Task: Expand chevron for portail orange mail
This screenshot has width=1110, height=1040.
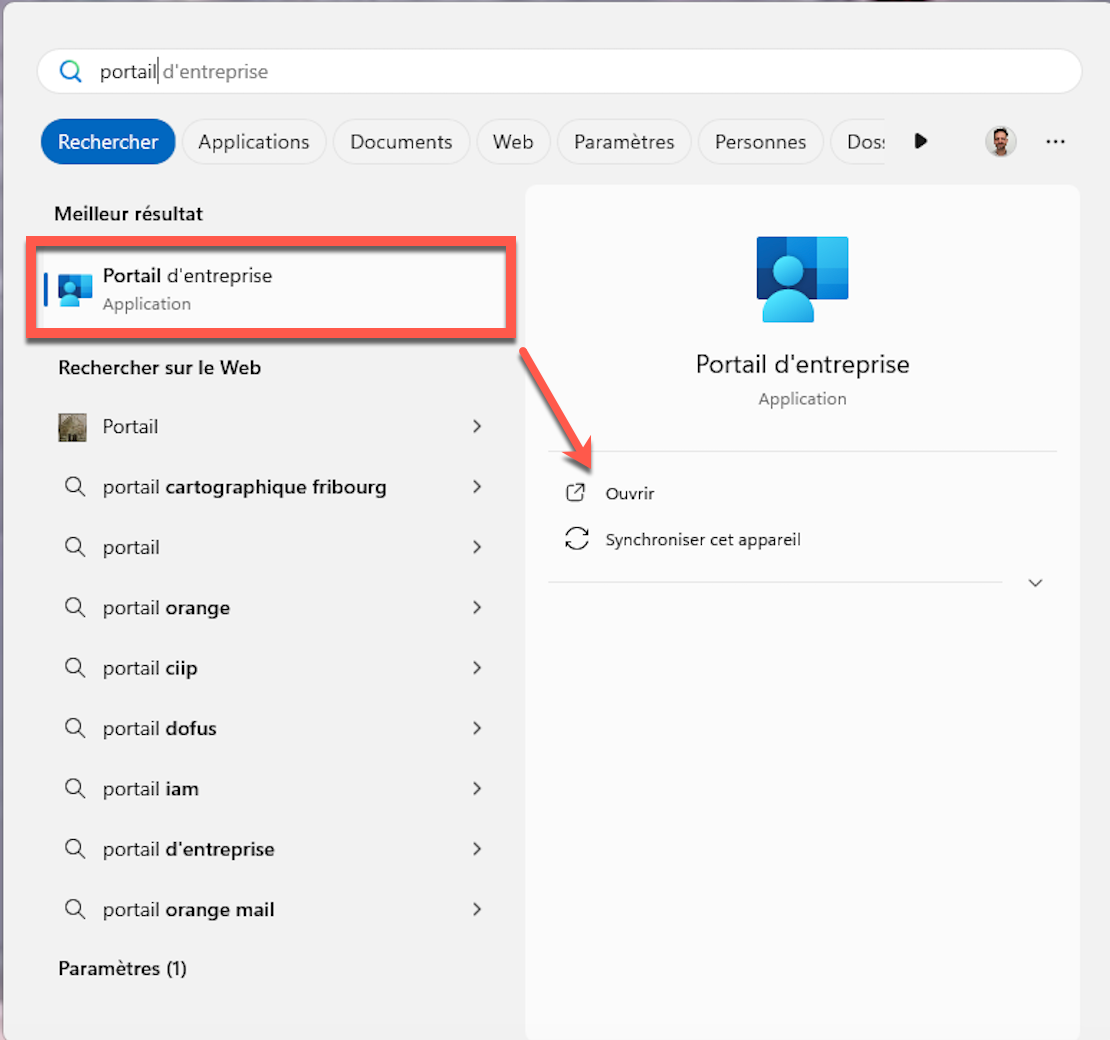Action: coord(477,909)
